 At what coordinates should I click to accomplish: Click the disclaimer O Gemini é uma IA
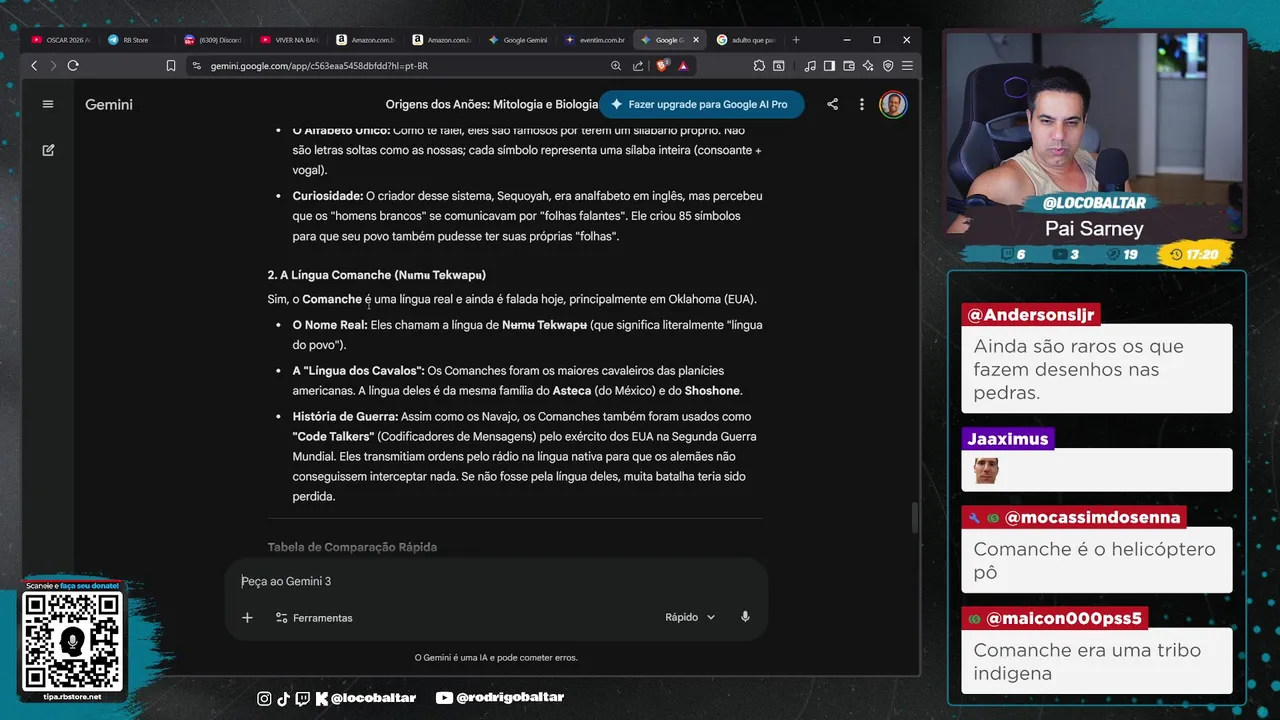coord(496,657)
